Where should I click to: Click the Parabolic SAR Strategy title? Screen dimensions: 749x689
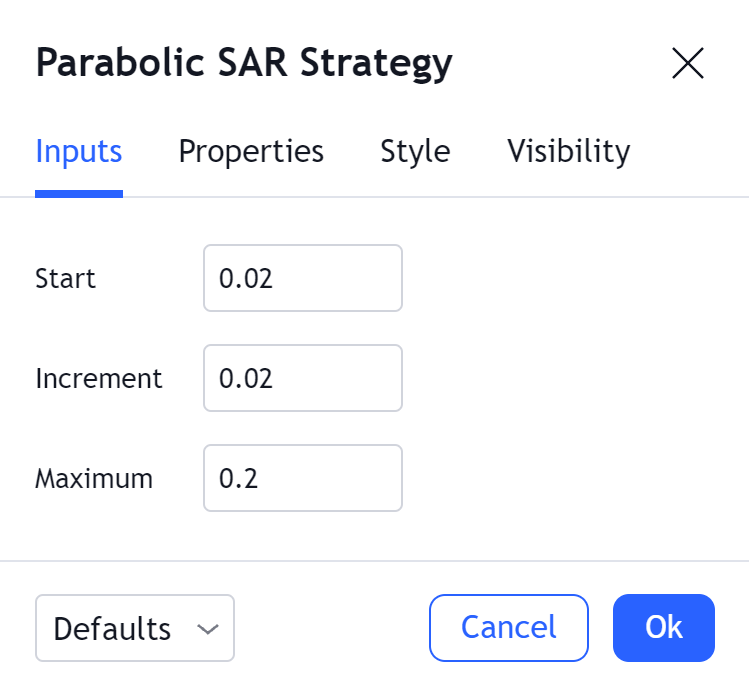point(244,63)
